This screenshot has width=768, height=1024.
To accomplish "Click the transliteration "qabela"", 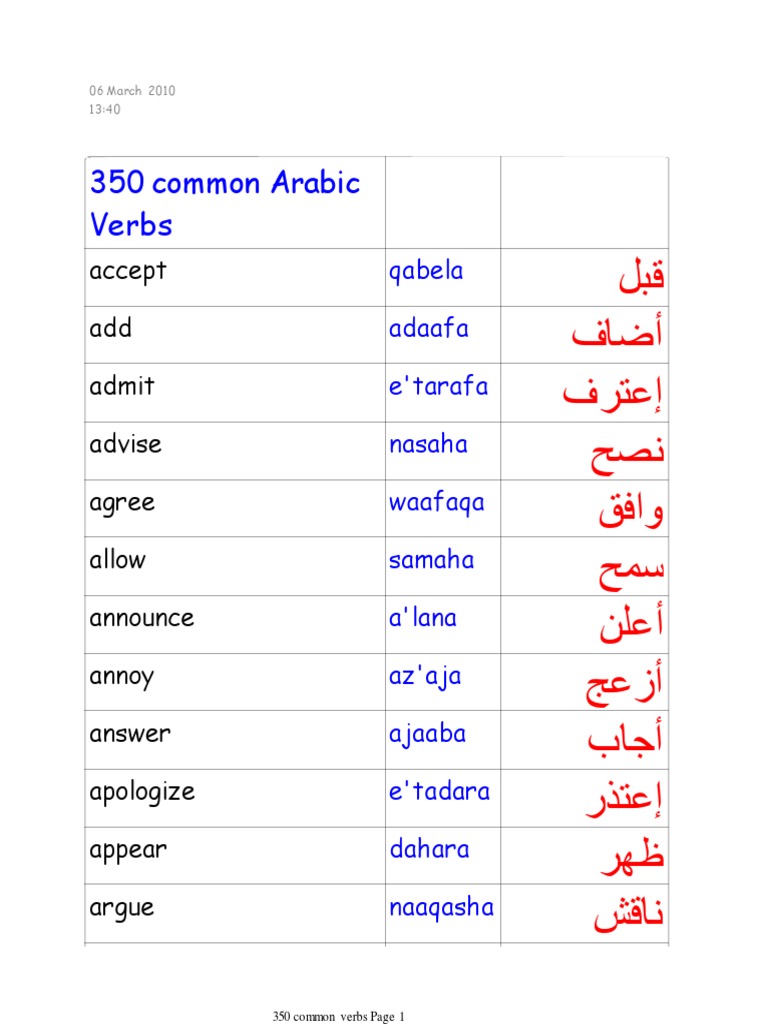I will coord(426,271).
